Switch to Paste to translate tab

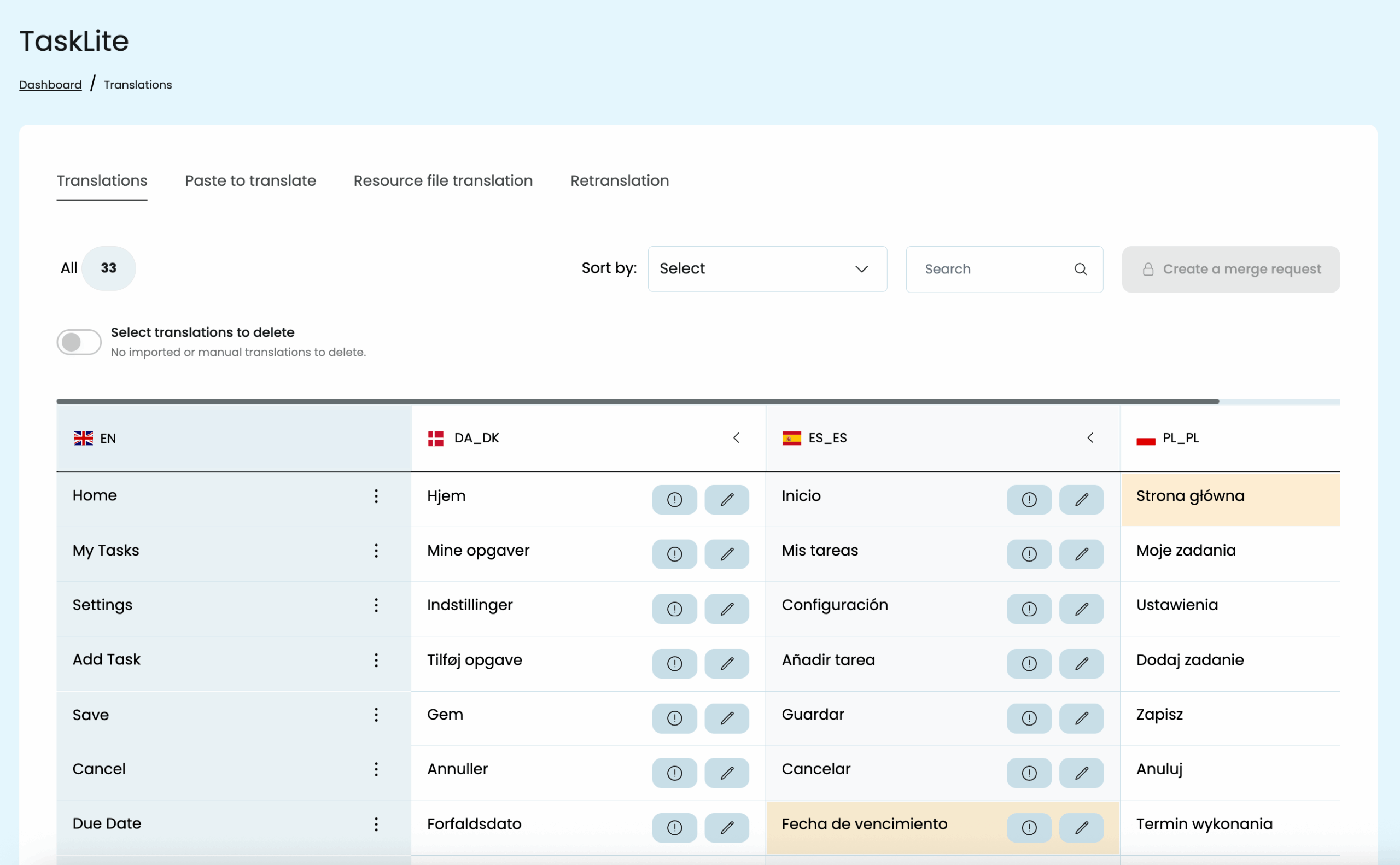[250, 181]
